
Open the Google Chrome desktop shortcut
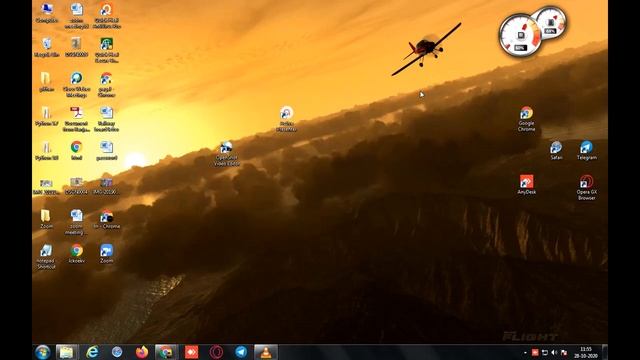pos(526,119)
